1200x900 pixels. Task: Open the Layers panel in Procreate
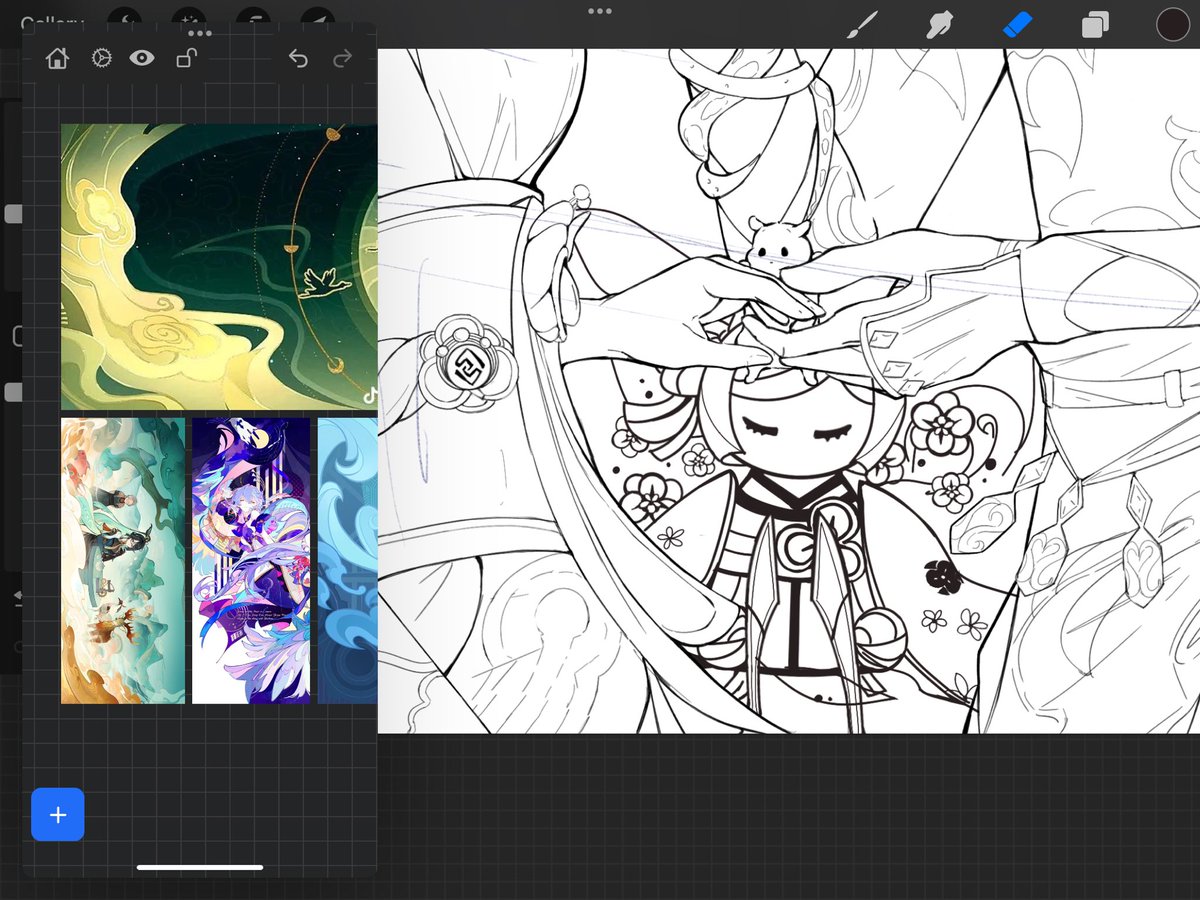pos(1095,24)
